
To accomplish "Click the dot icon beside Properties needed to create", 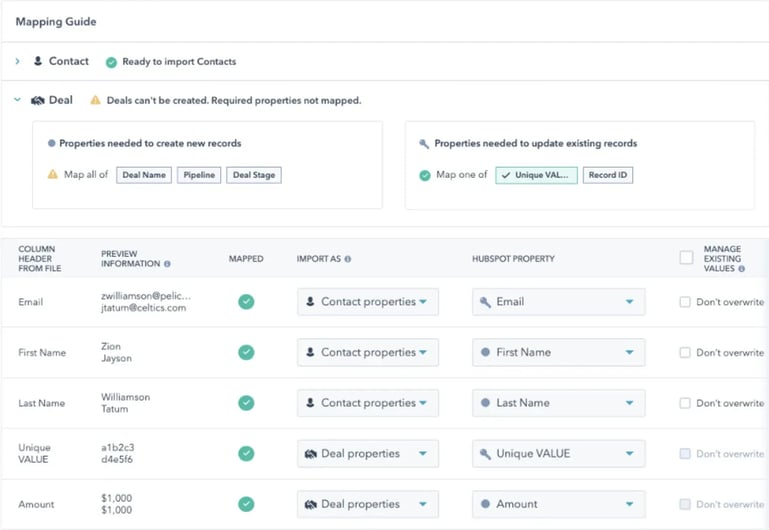I will pyautogui.click(x=51, y=143).
